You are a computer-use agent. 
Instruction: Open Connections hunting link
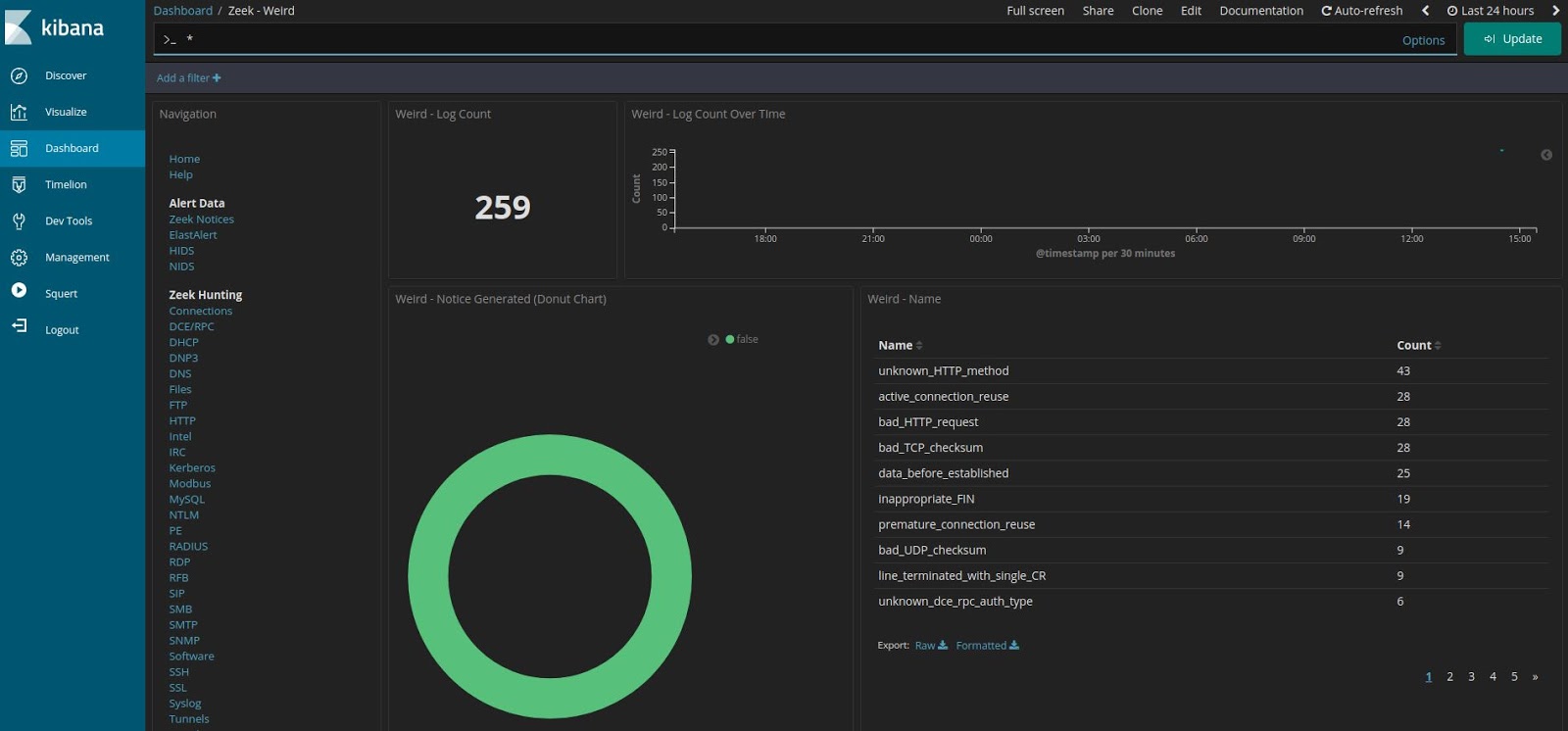click(200, 311)
